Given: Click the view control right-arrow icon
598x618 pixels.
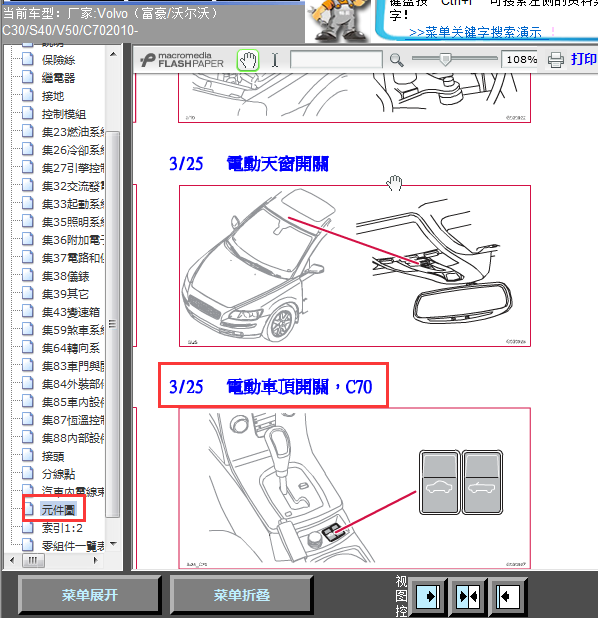Looking at the screenshot, I should (428, 596).
